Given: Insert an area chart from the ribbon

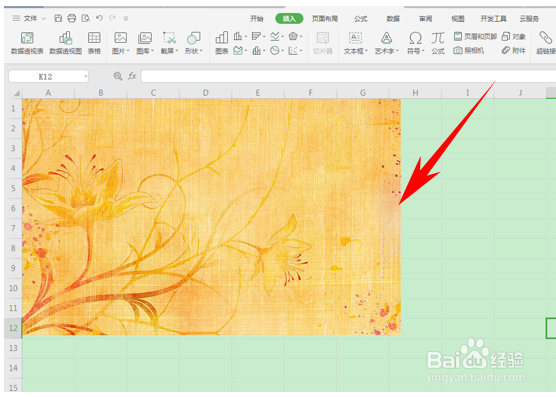Looking at the screenshot, I should (x=240, y=51).
